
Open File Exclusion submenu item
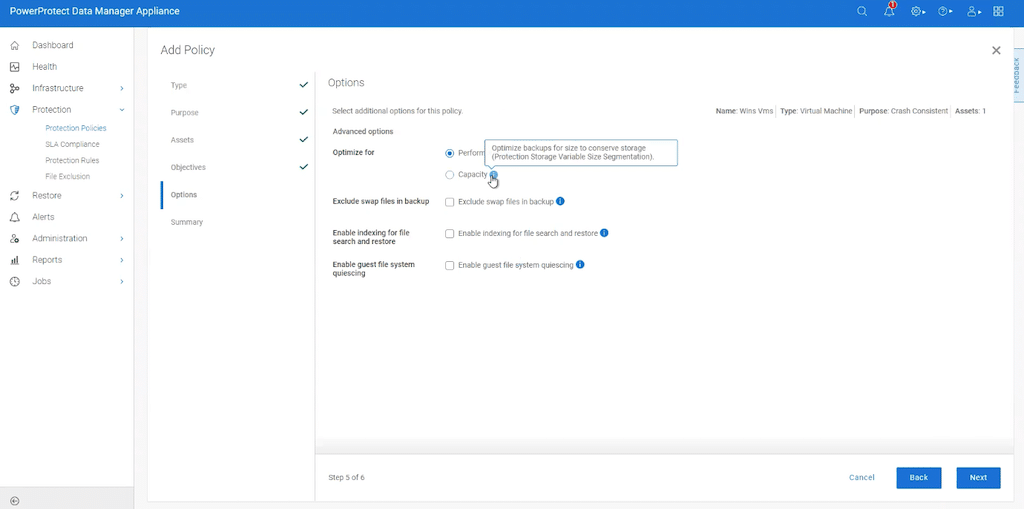tap(68, 176)
